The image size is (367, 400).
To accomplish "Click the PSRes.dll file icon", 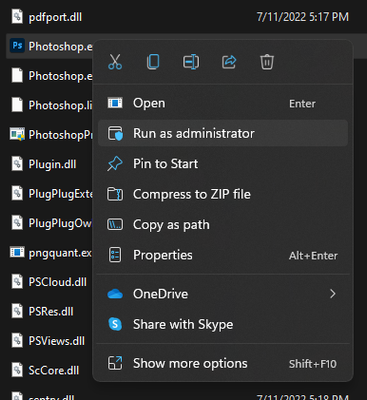I will 17,311.
